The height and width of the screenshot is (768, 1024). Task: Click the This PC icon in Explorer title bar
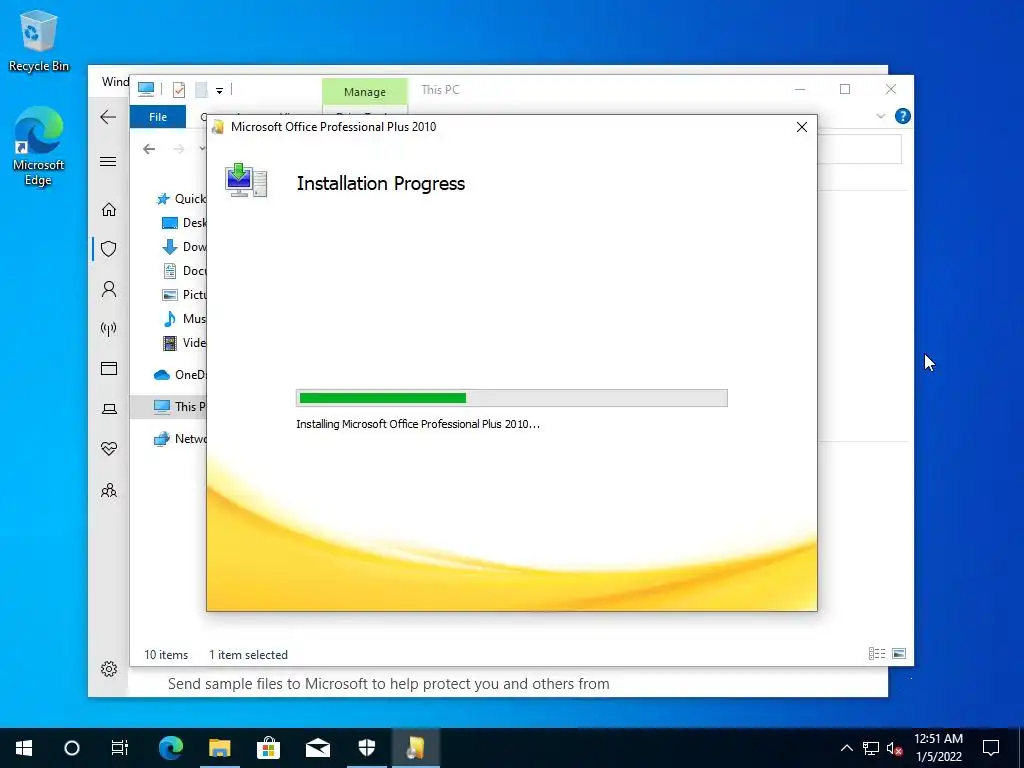(x=146, y=89)
